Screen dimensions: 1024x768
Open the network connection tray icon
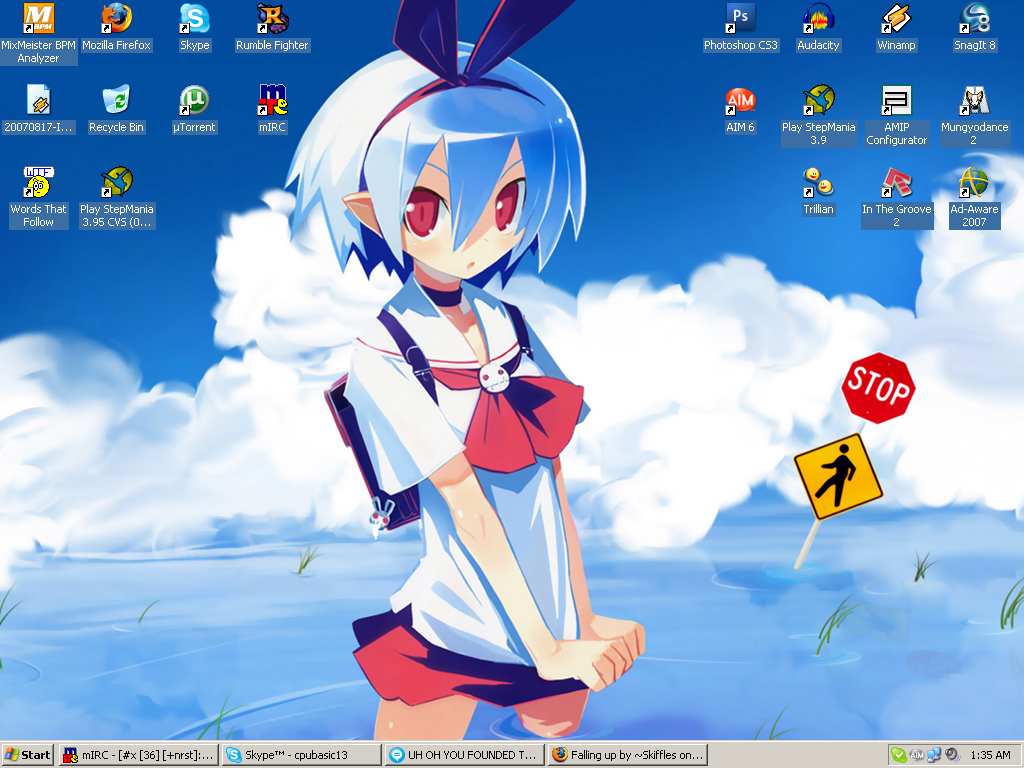tap(934, 755)
